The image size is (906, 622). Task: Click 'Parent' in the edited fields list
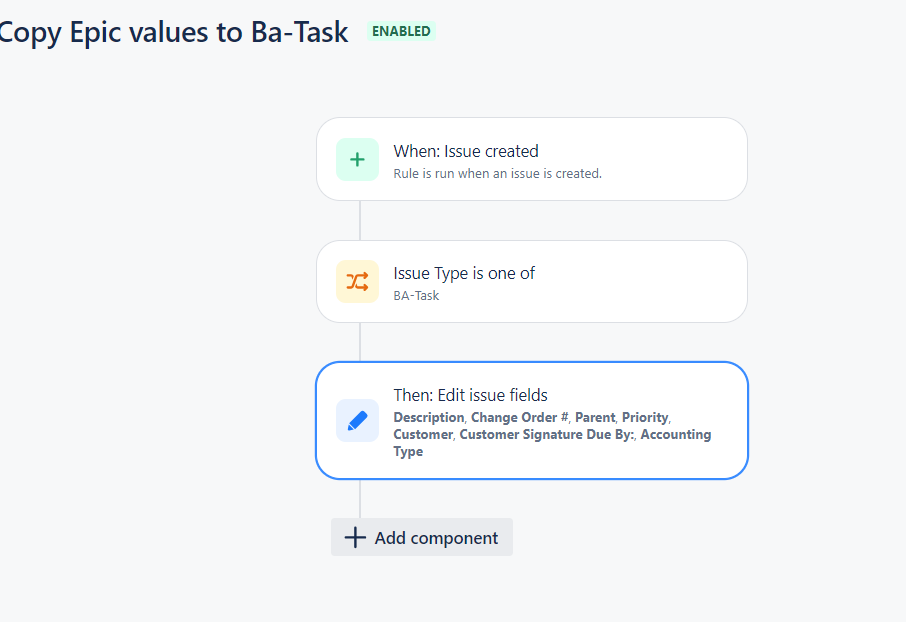click(595, 417)
